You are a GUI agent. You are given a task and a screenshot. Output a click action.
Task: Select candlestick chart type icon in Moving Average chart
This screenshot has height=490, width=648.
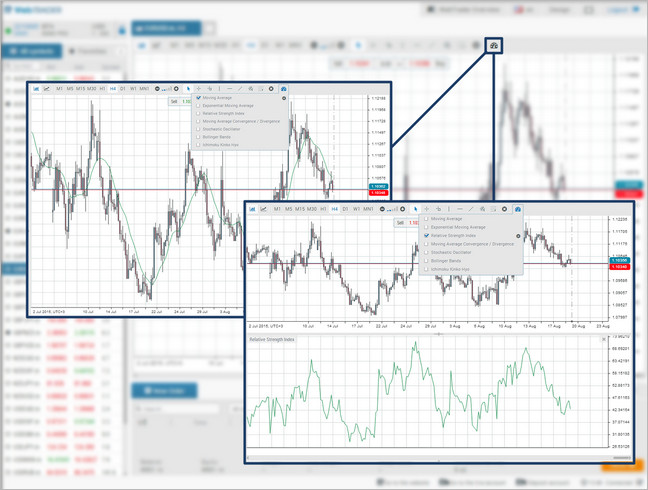coord(36,89)
